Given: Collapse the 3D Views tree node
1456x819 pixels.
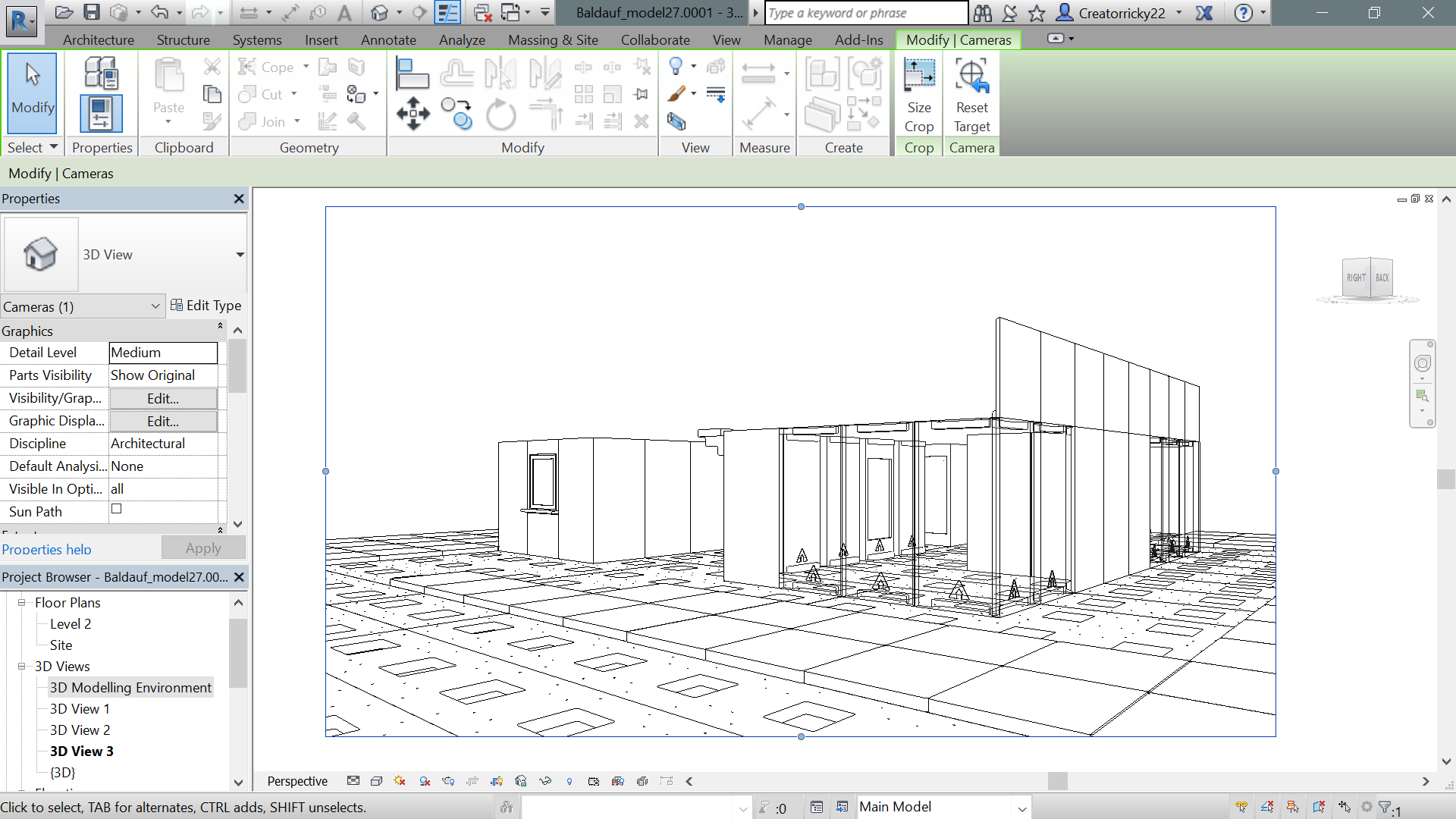Looking at the screenshot, I should click(21, 667).
